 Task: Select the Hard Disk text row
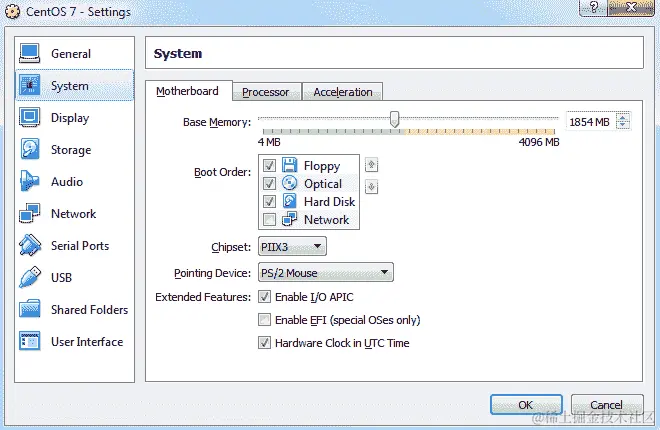(x=330, y=202)
